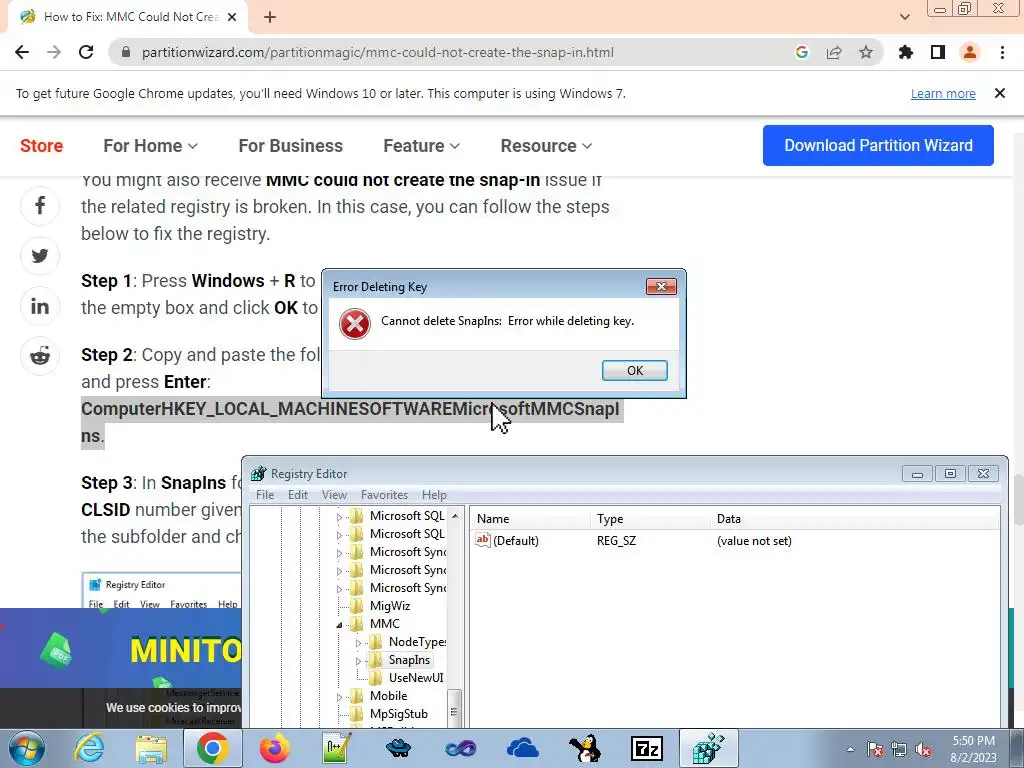Select the MpSigStub registry key
Viewport: 1024px width, 768px height.
(398, 714)
